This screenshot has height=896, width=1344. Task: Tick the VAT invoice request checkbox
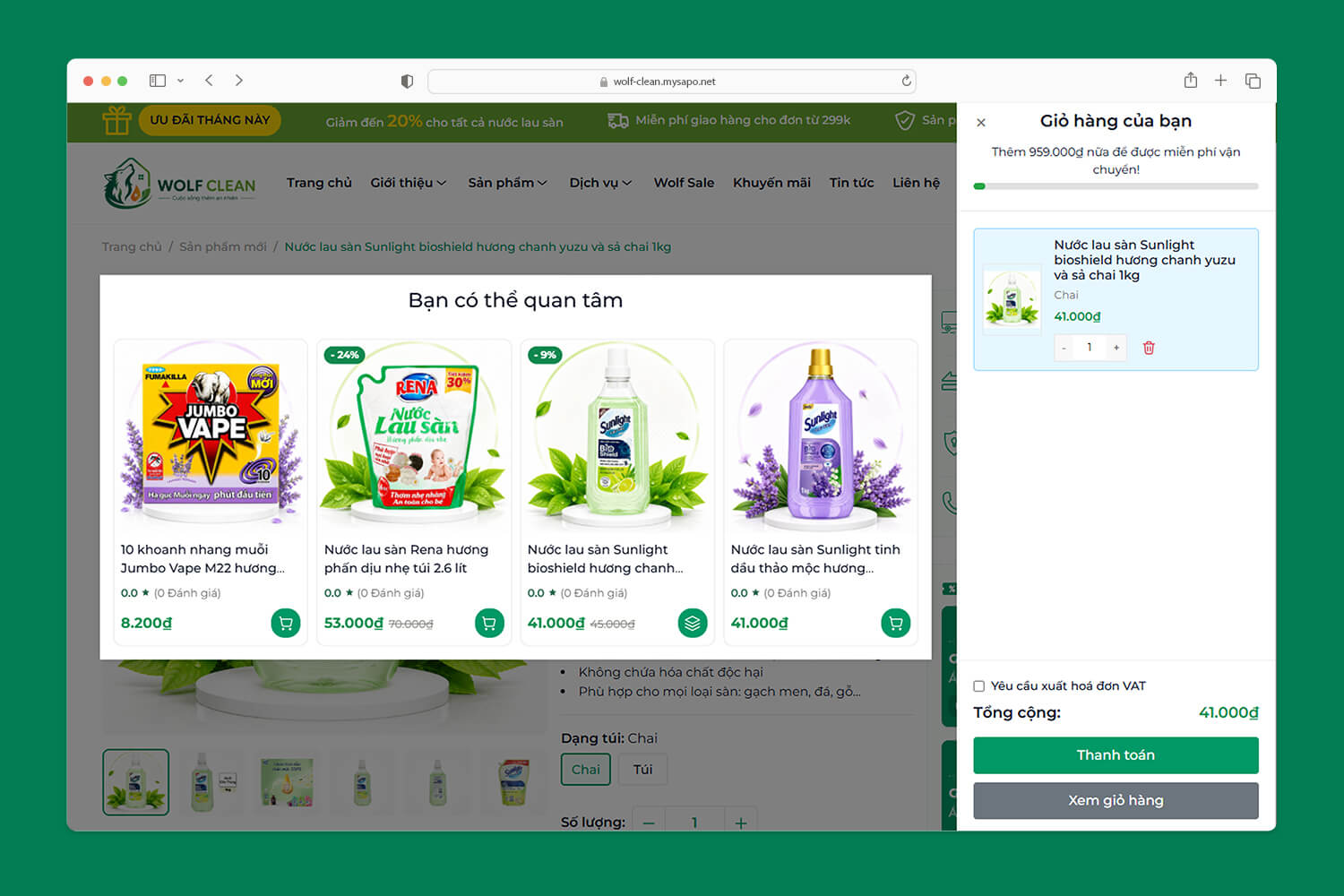click(x=979, y=686)
